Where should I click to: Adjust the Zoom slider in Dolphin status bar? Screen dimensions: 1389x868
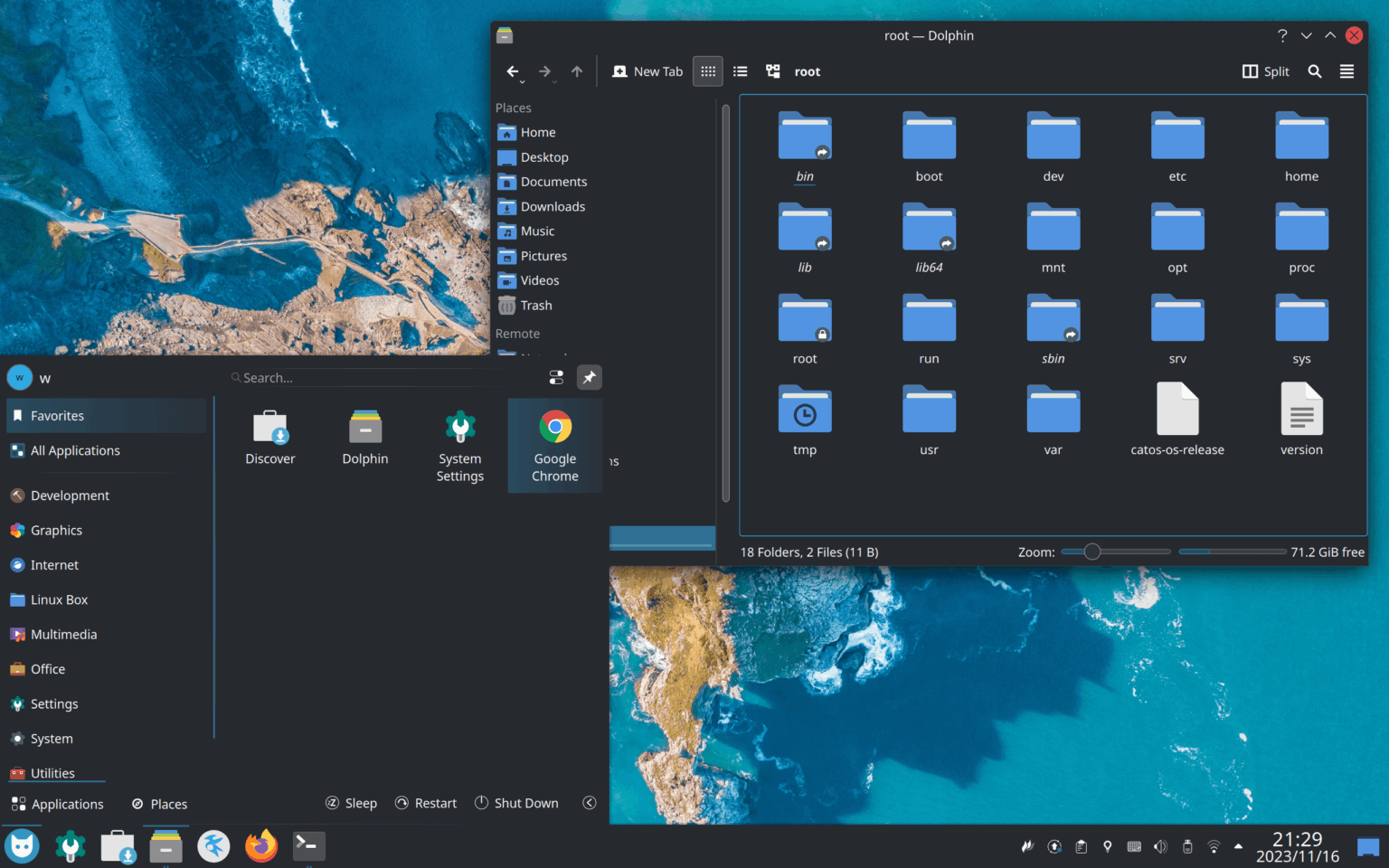click(1091, 552)
